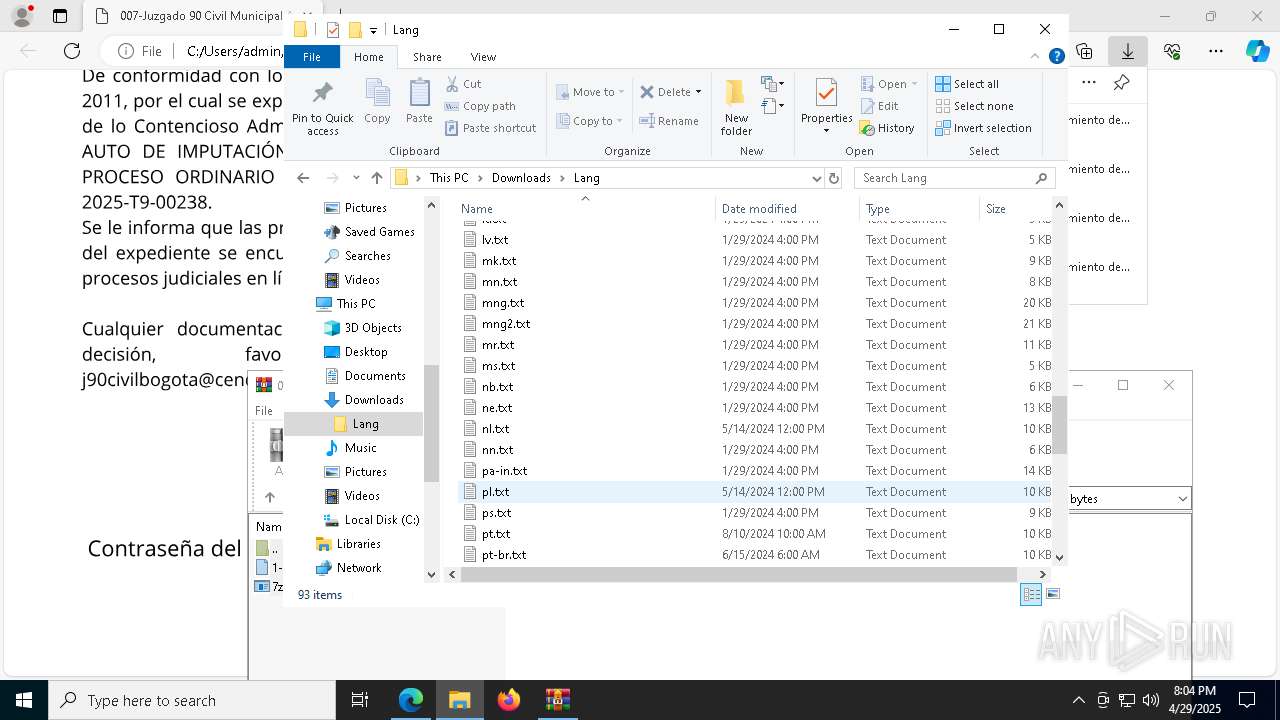Viewport: 1280px width, 720px height.
Task: Switch to the Share ribbon tab
Action: pyautogui.click(x=427, y=57)
